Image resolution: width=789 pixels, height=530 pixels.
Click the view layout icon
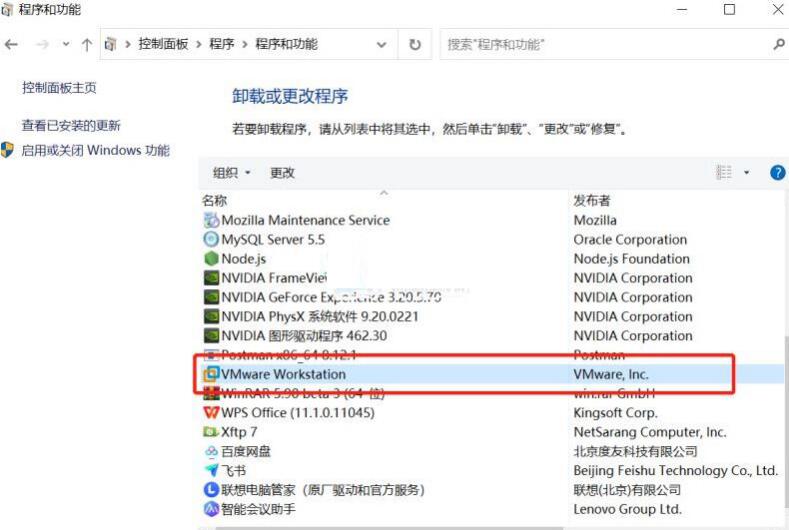tap(724, 172)
